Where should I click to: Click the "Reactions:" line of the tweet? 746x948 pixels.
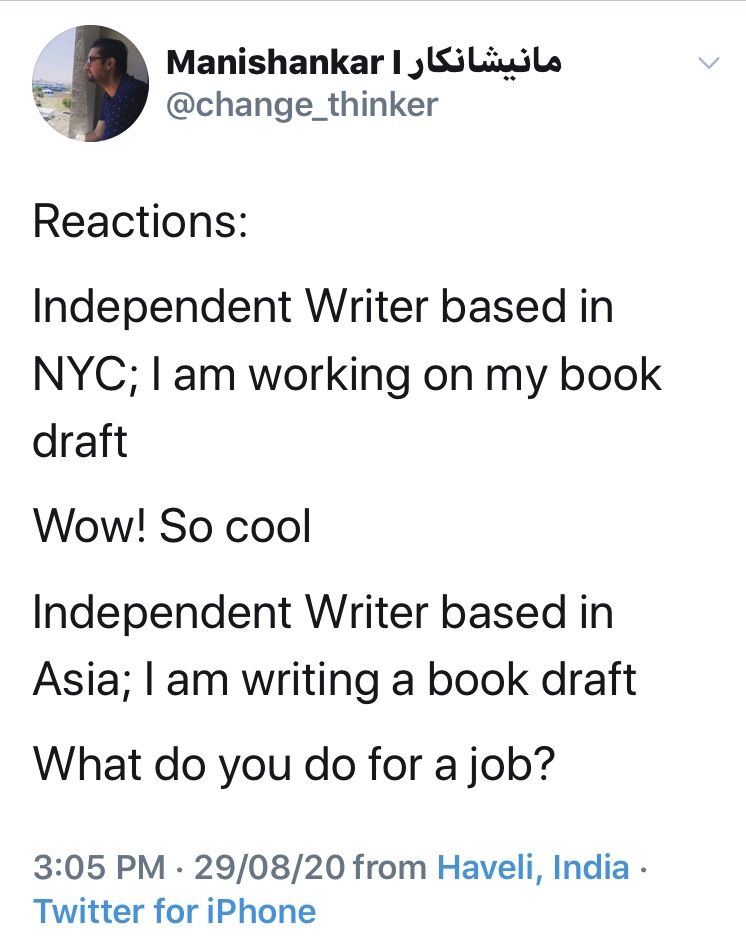pos(140,221)
